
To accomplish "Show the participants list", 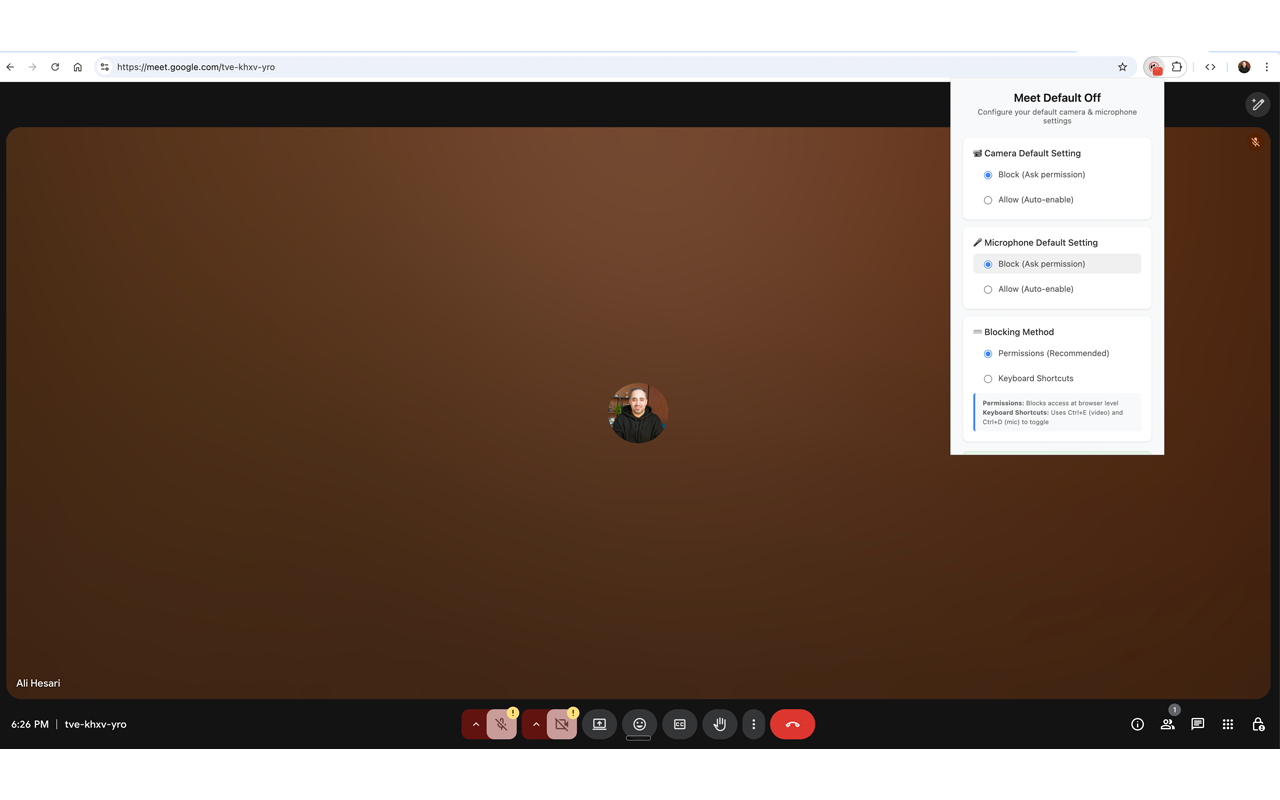I will (x=1167, y=724).
